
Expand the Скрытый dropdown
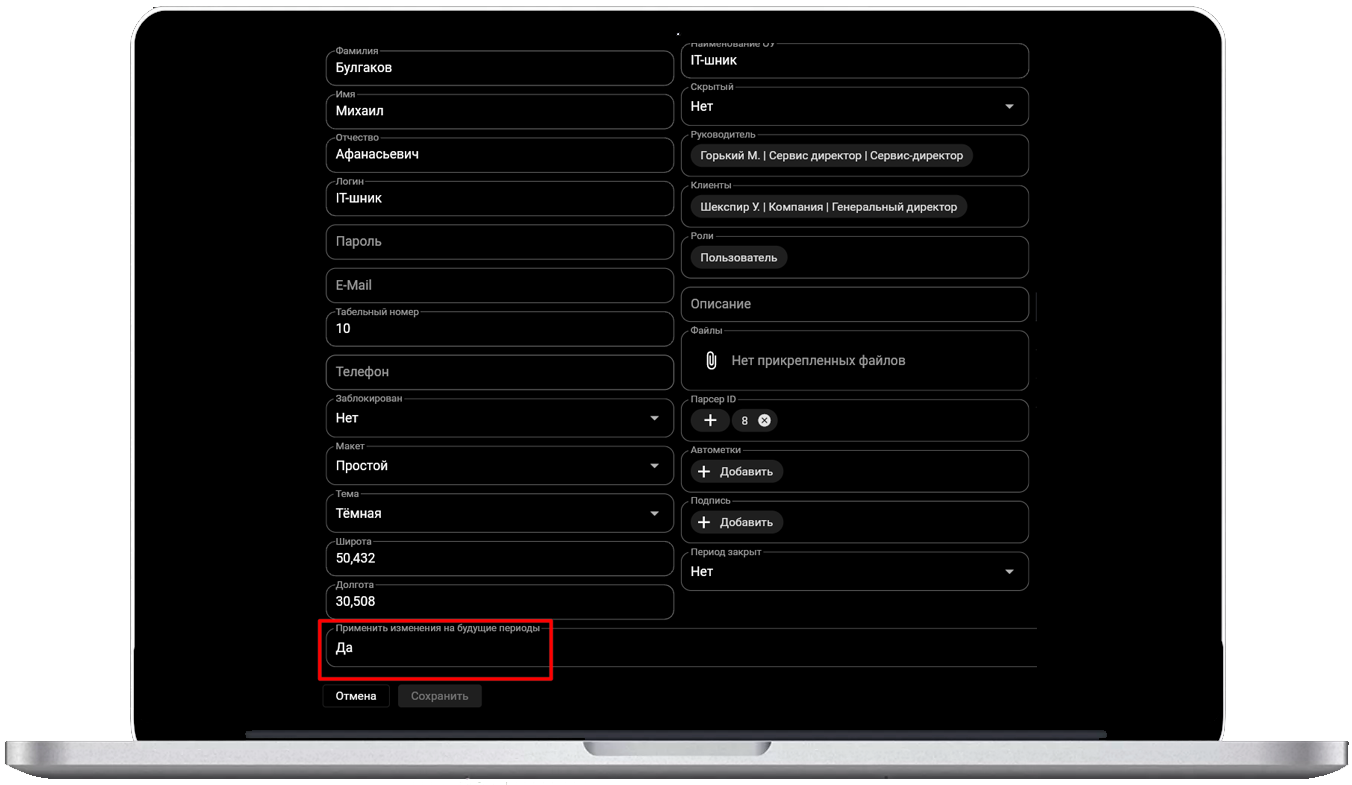(1009, 107)
